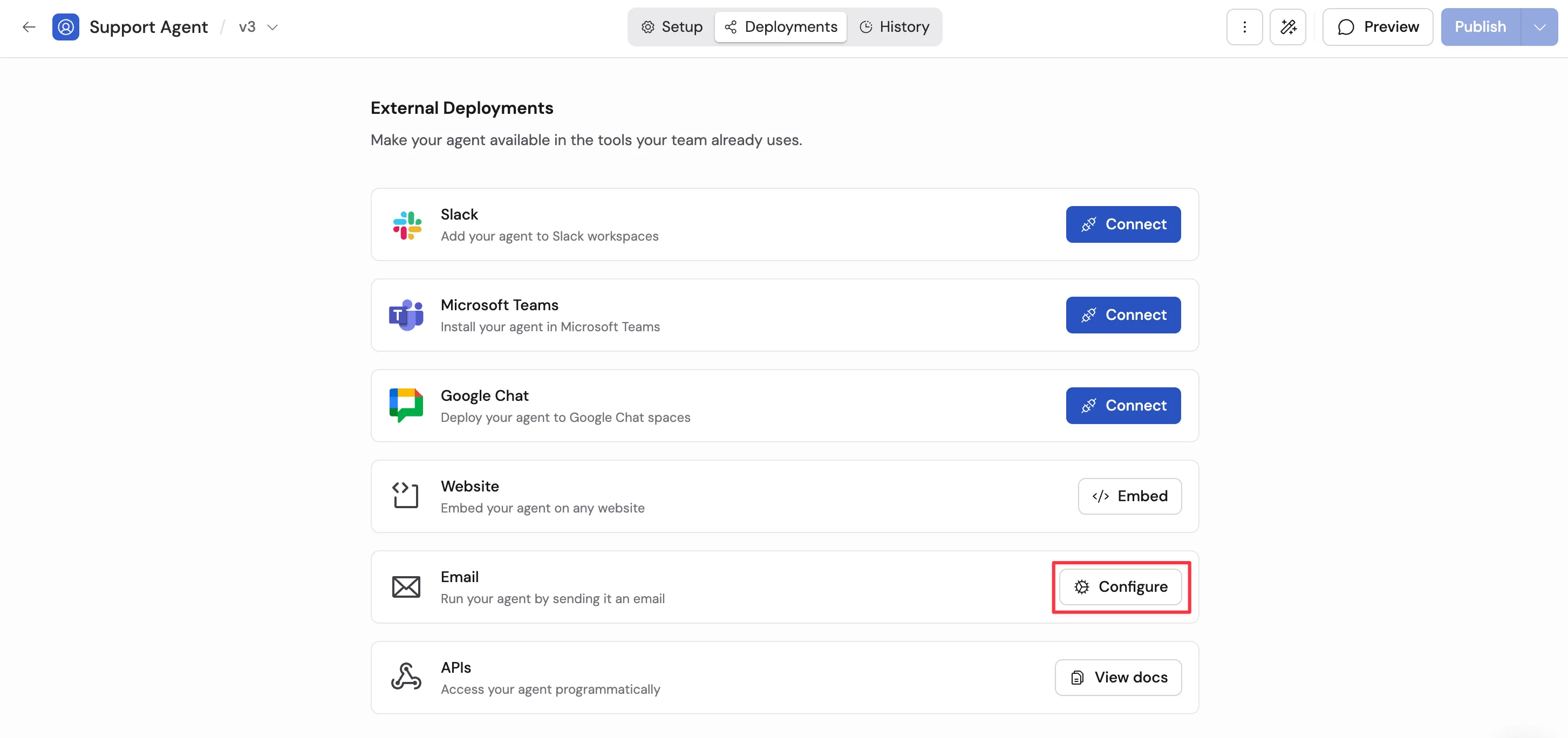Click the Google Chat row title
This screenshot has width=1568, height=738.
coord(485,395)
